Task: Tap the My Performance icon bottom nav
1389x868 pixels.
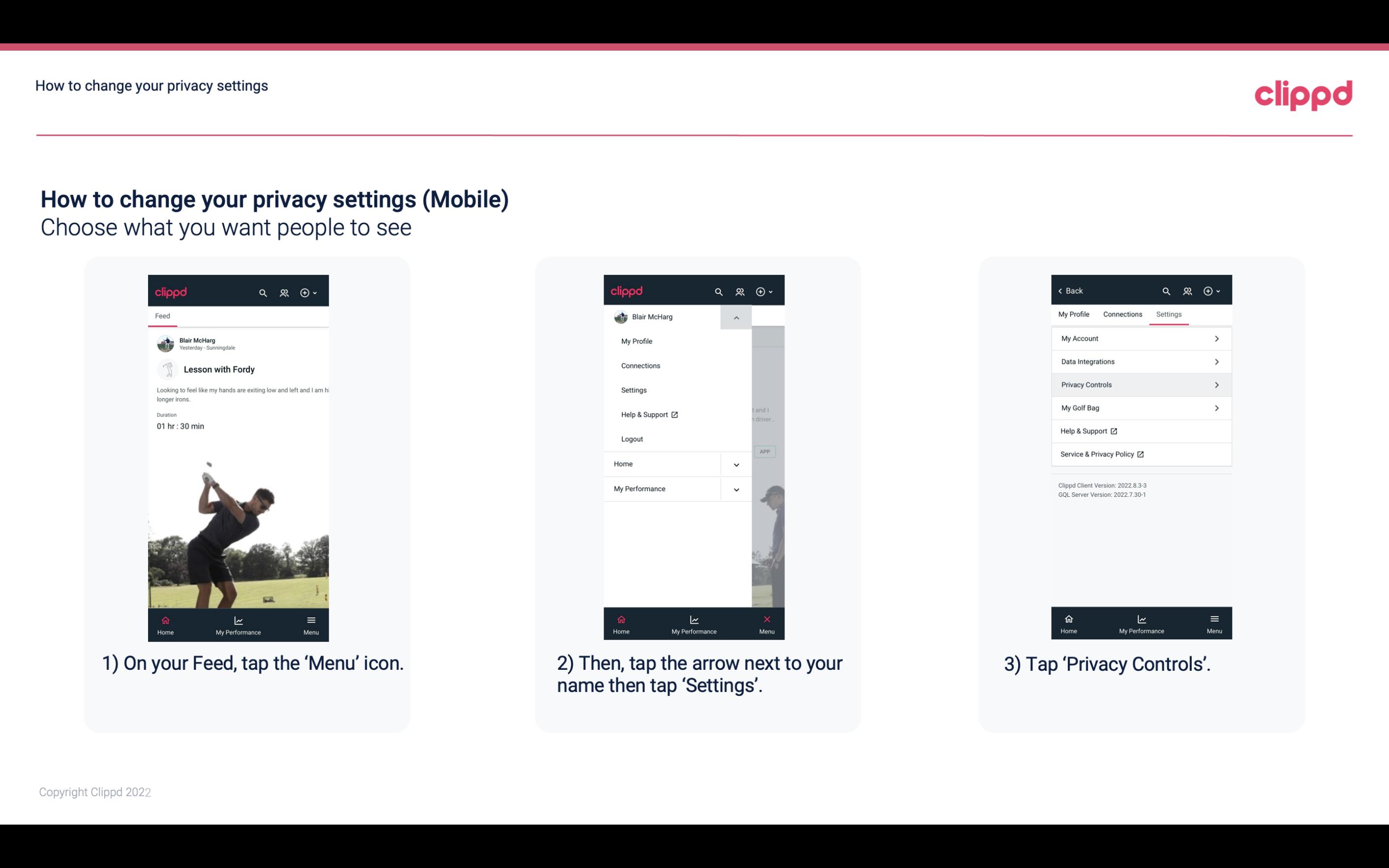Action: point(238,622)
